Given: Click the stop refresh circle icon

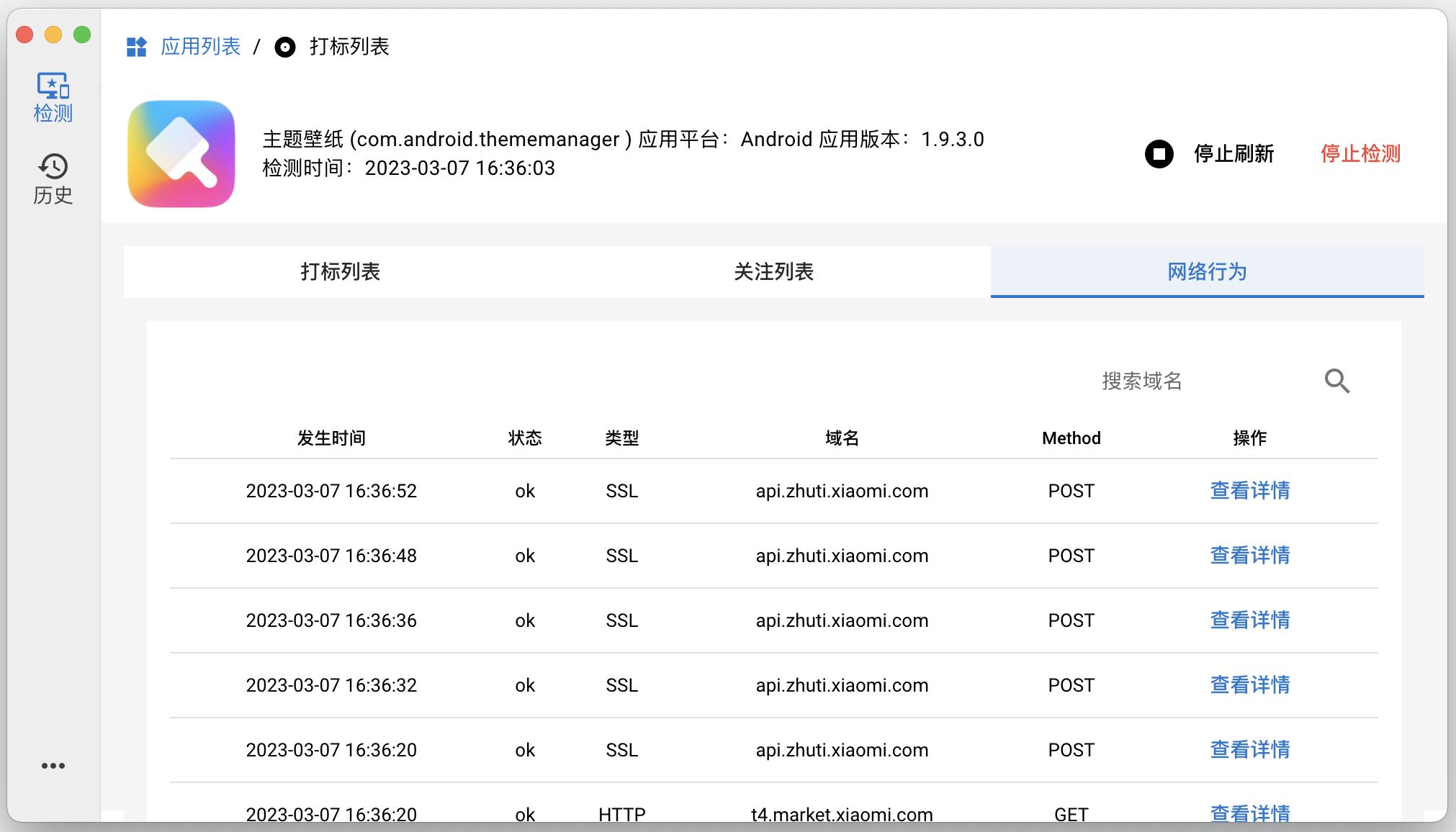Looking at the screenshot, I should pos(1159,154).
